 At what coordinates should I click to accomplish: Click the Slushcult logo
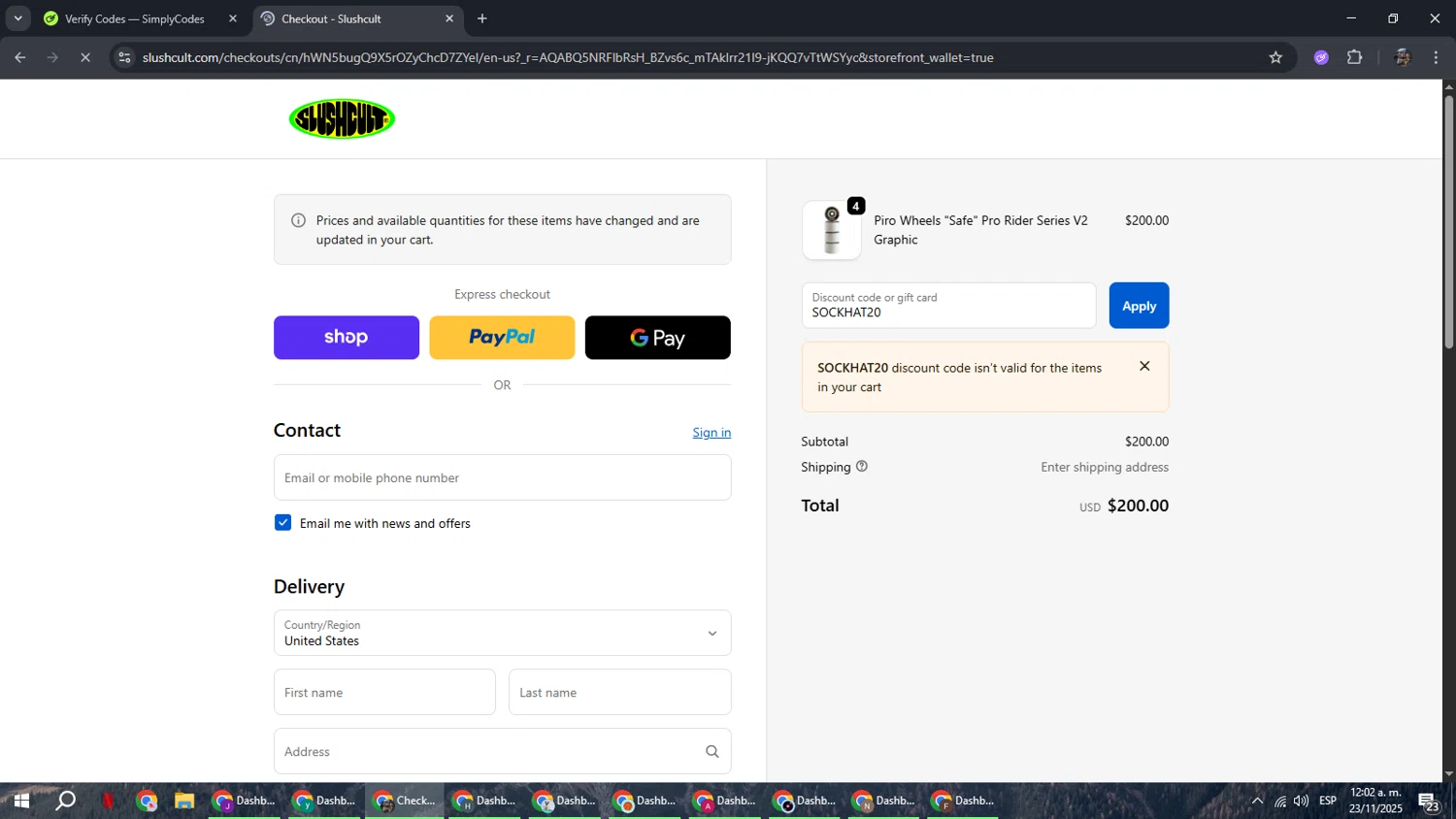[x=342, y=118]
